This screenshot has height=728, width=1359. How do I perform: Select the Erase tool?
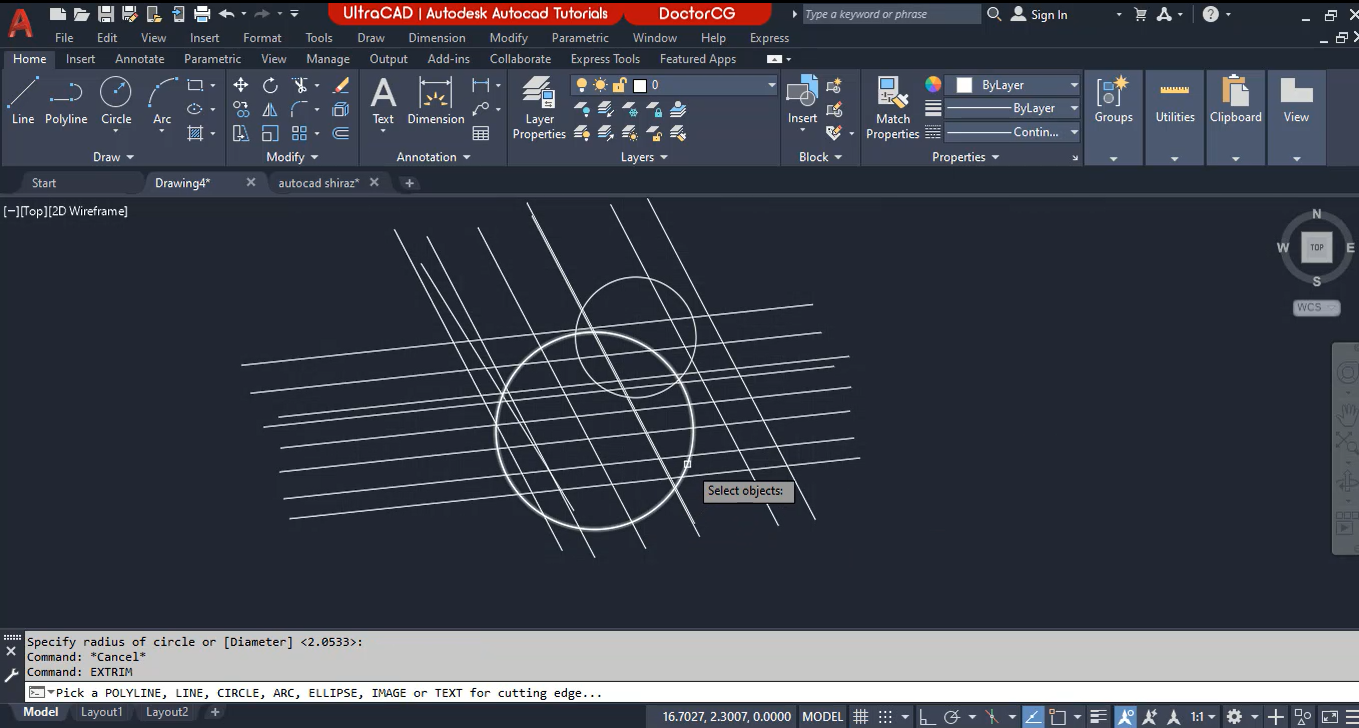(341, 85)
